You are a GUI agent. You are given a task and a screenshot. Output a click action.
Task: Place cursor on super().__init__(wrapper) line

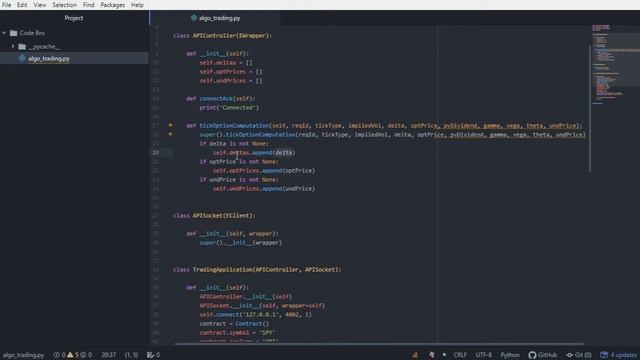click(240, 242)
